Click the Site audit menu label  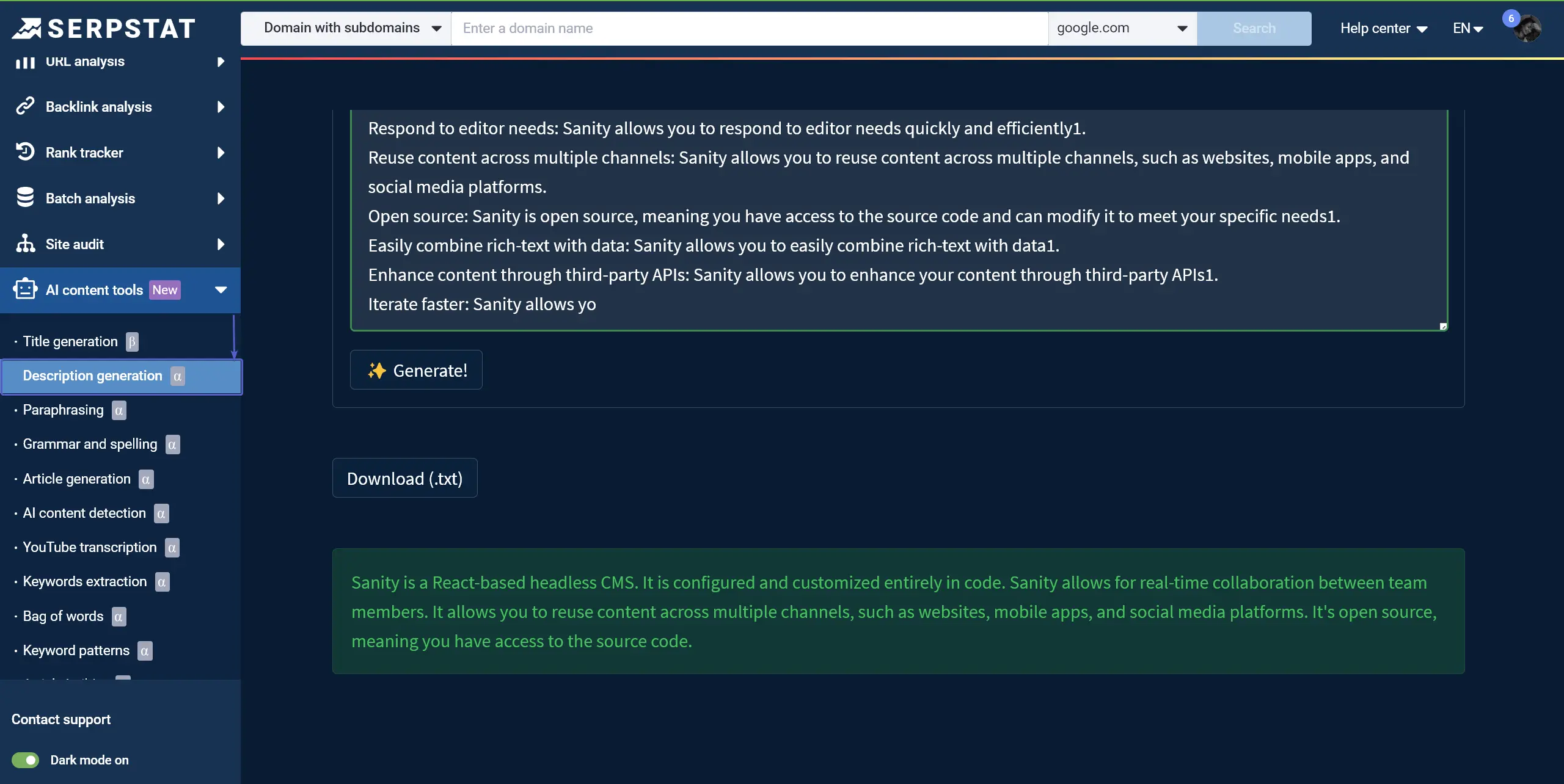(75, 244)
